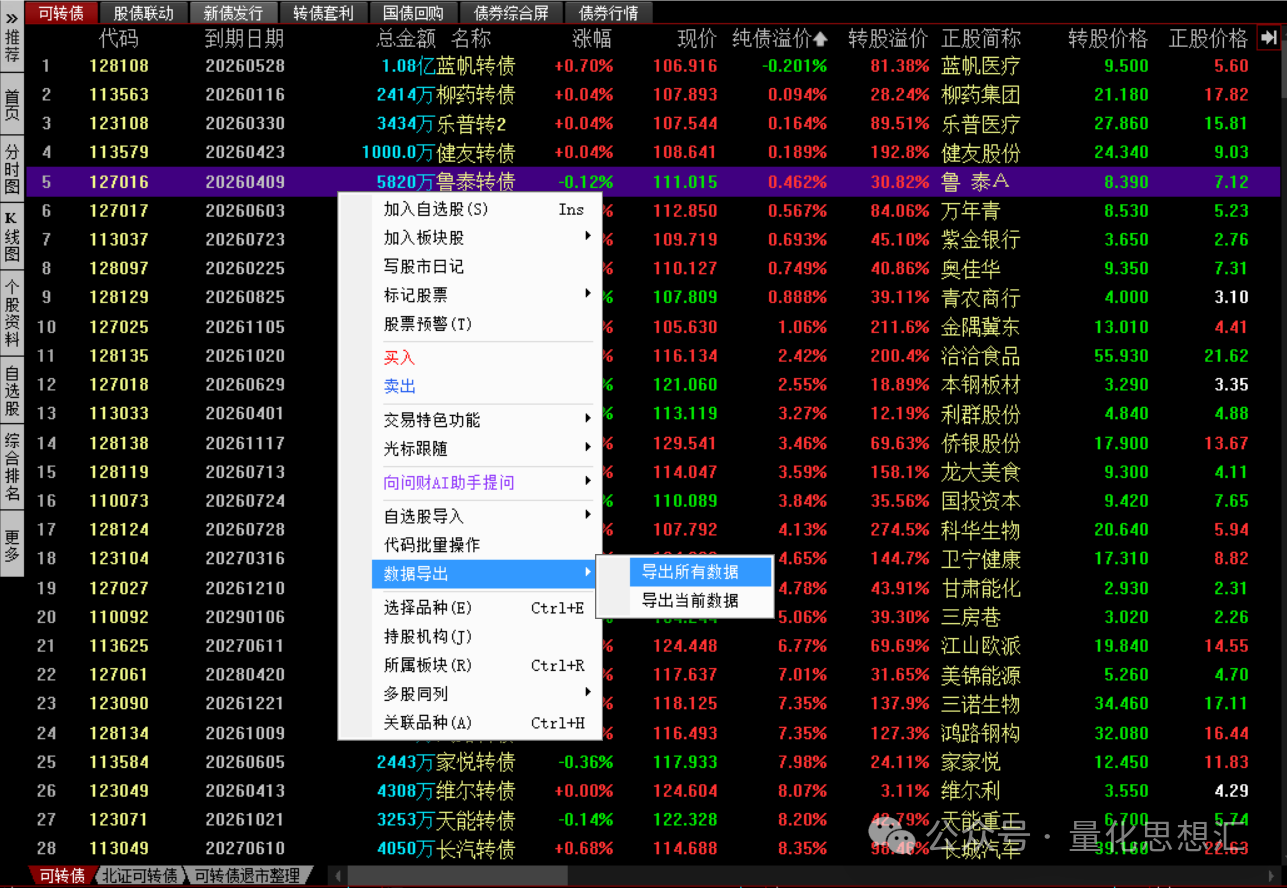Click the double-arrow sidebar expand icon
Viewport: 1287px width, 888px height.
tap(12, 17)
